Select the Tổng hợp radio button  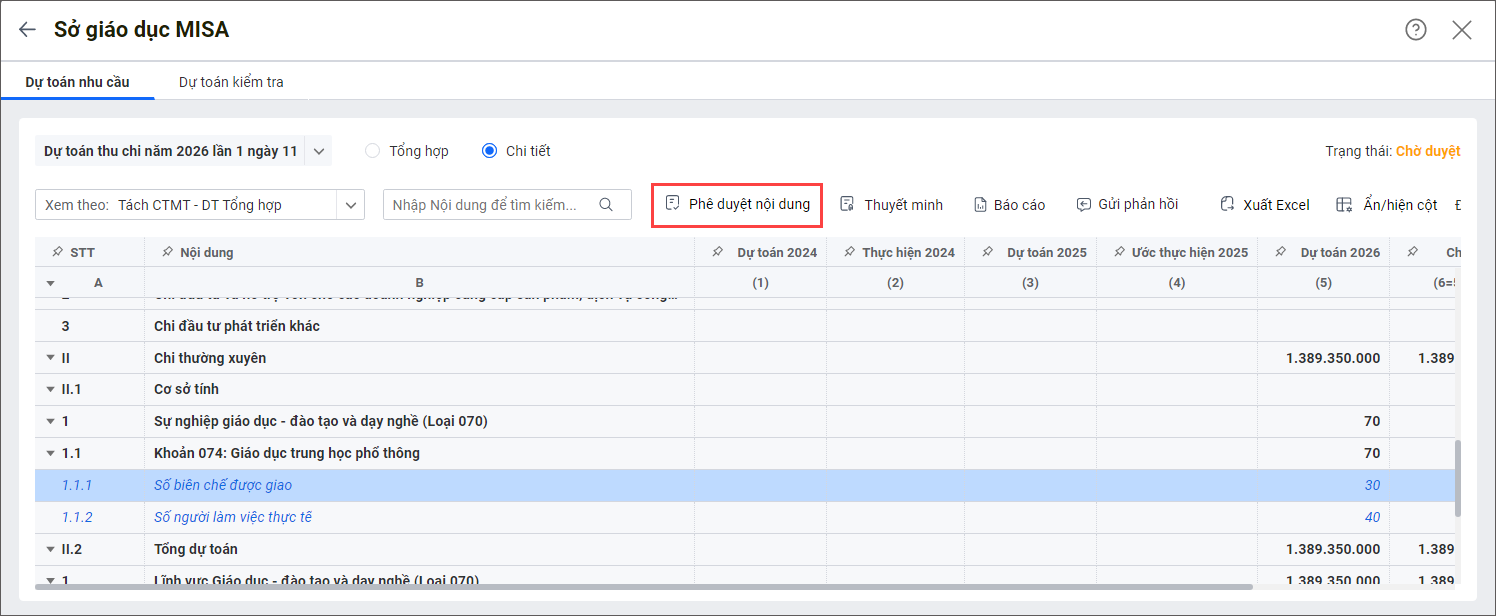tap(372, 151)
